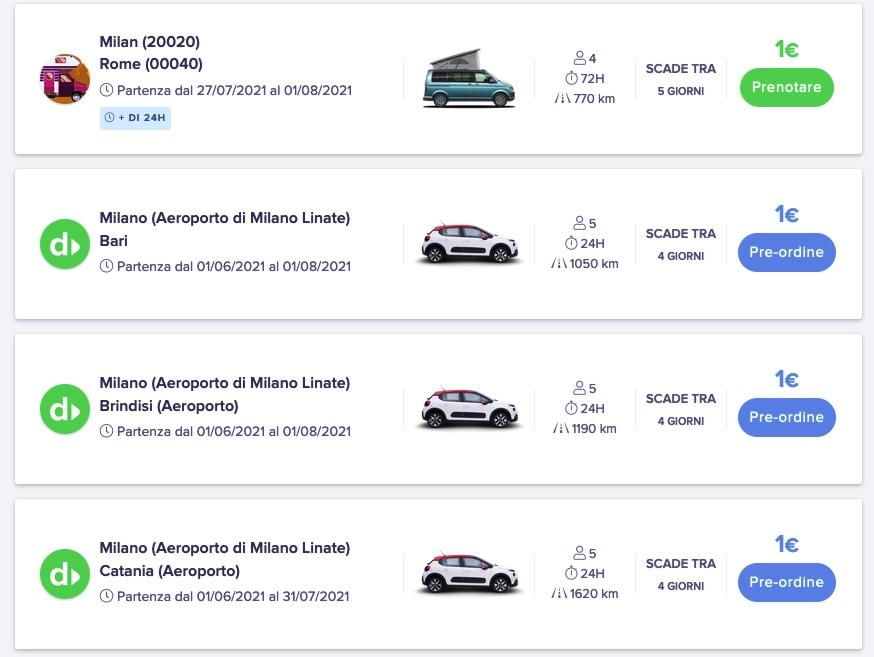
Task: Click the green provider logo for Catania
Action: coord(65,574)
